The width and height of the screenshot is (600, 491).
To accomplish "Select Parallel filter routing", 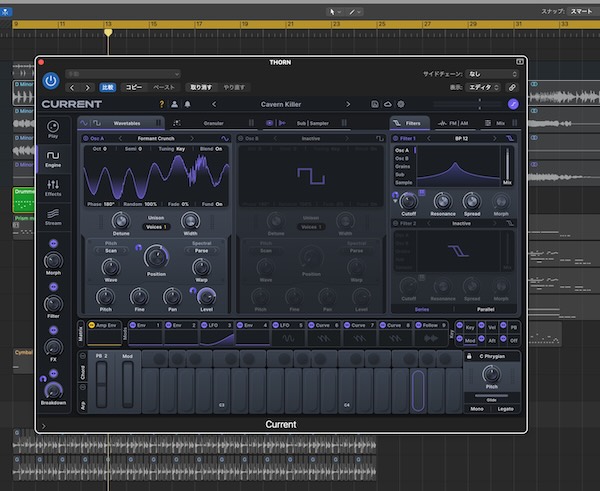I will pos(485,309).
